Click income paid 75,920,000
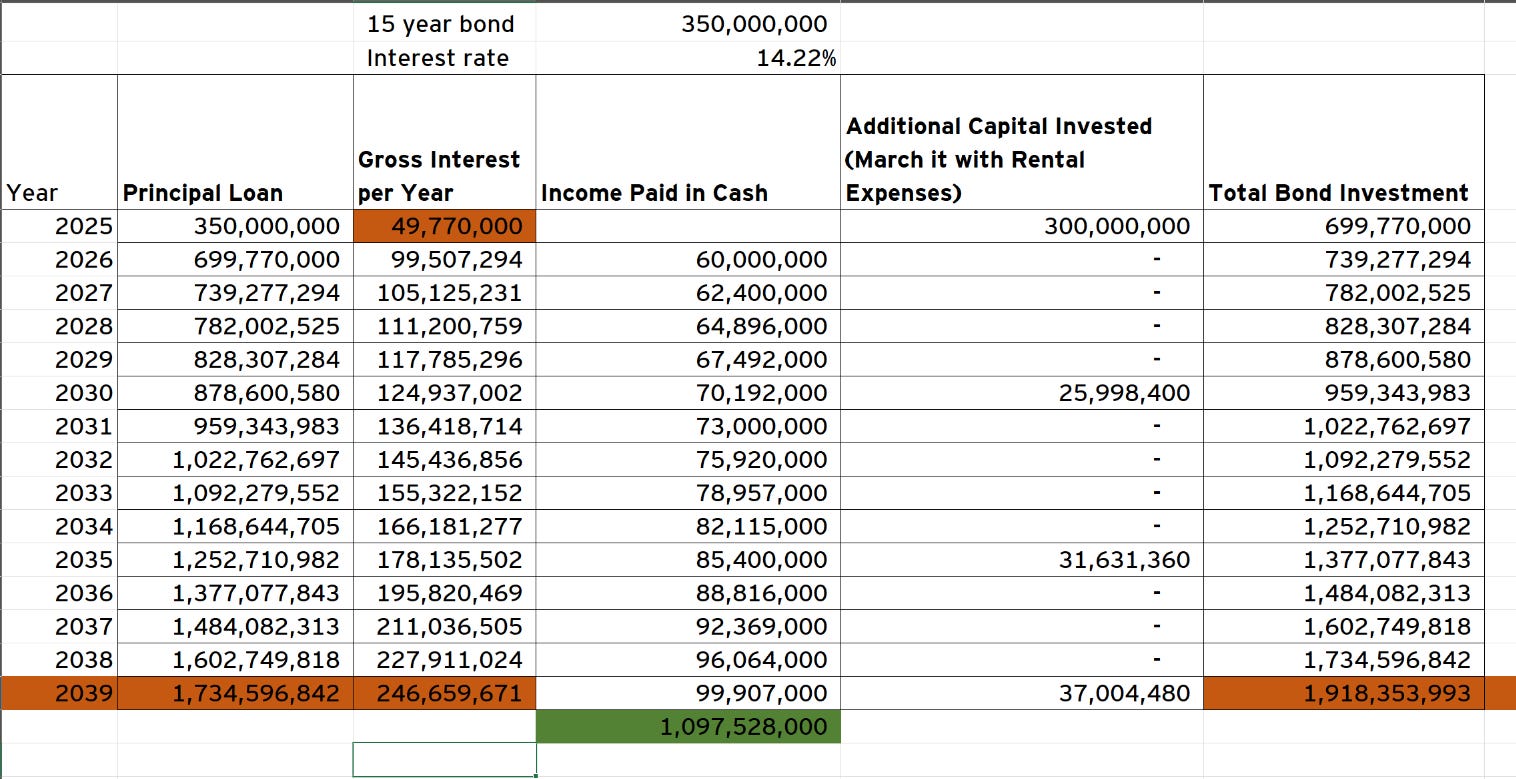 coord(688,460)
